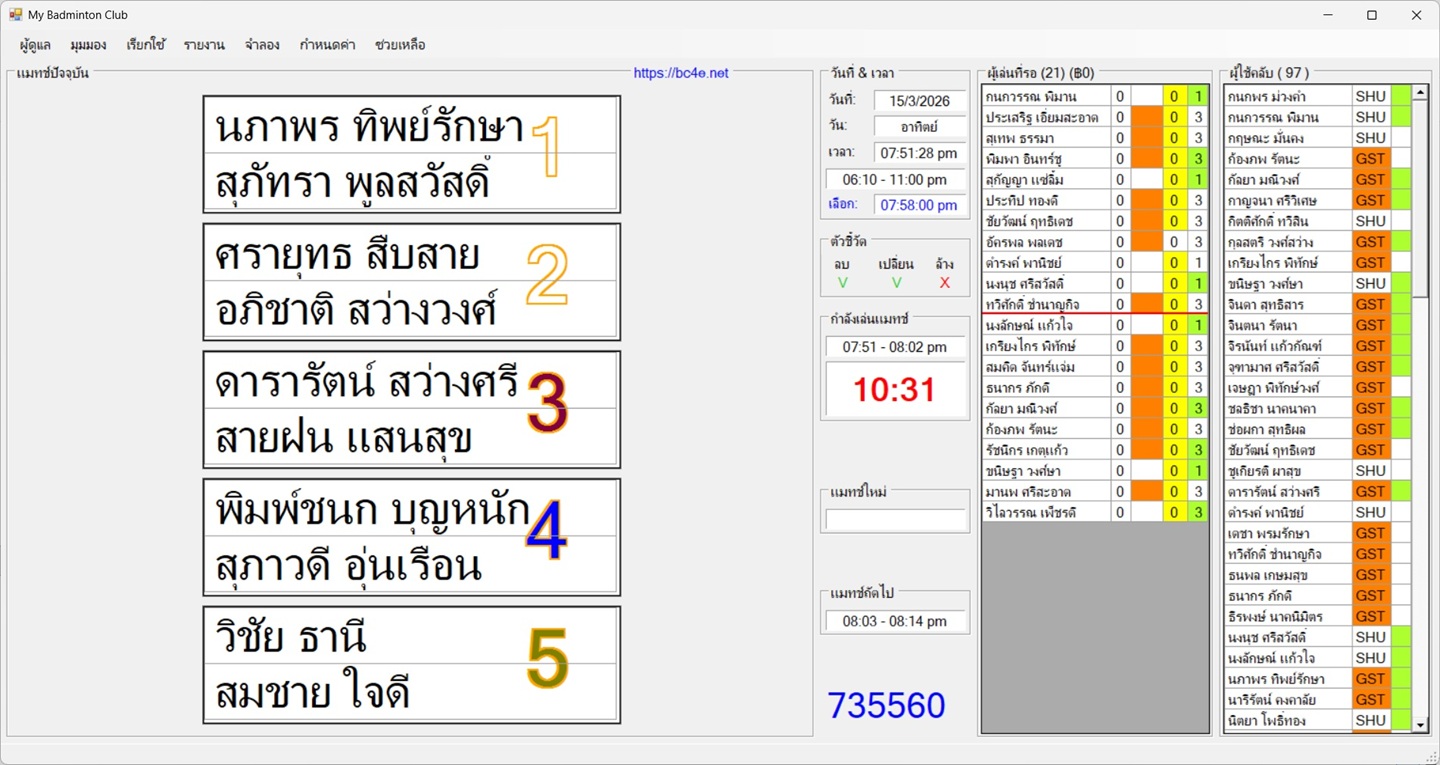Select ประทีป ทองดี in the waiting list
The height and width of the screenshot is (765, 1440).
[1046, 200]
